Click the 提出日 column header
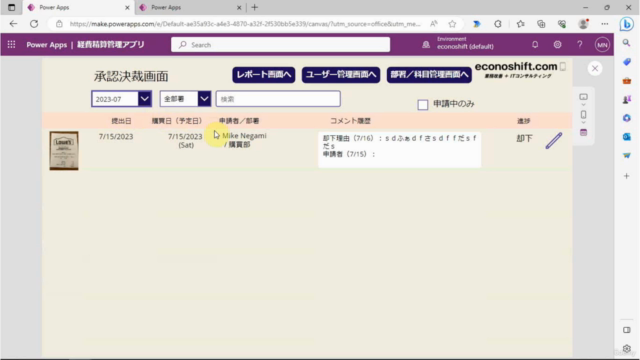 tap(121, 121)
